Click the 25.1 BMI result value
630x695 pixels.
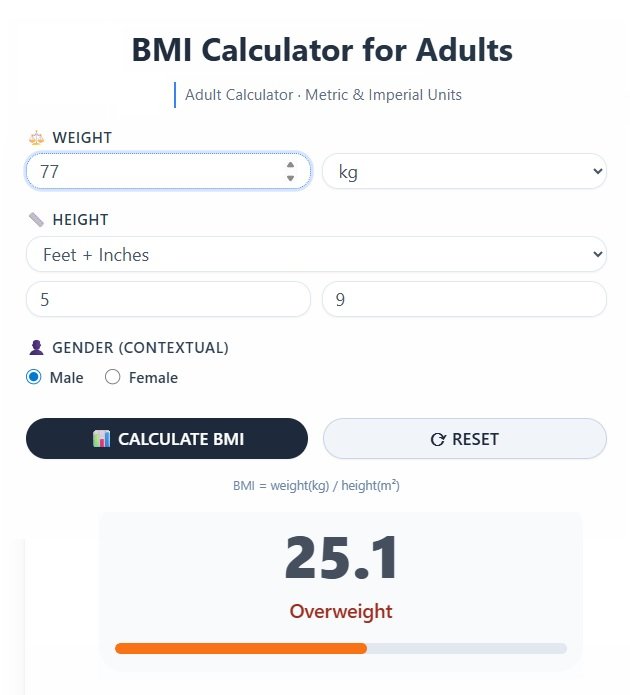tap(341, 558)
